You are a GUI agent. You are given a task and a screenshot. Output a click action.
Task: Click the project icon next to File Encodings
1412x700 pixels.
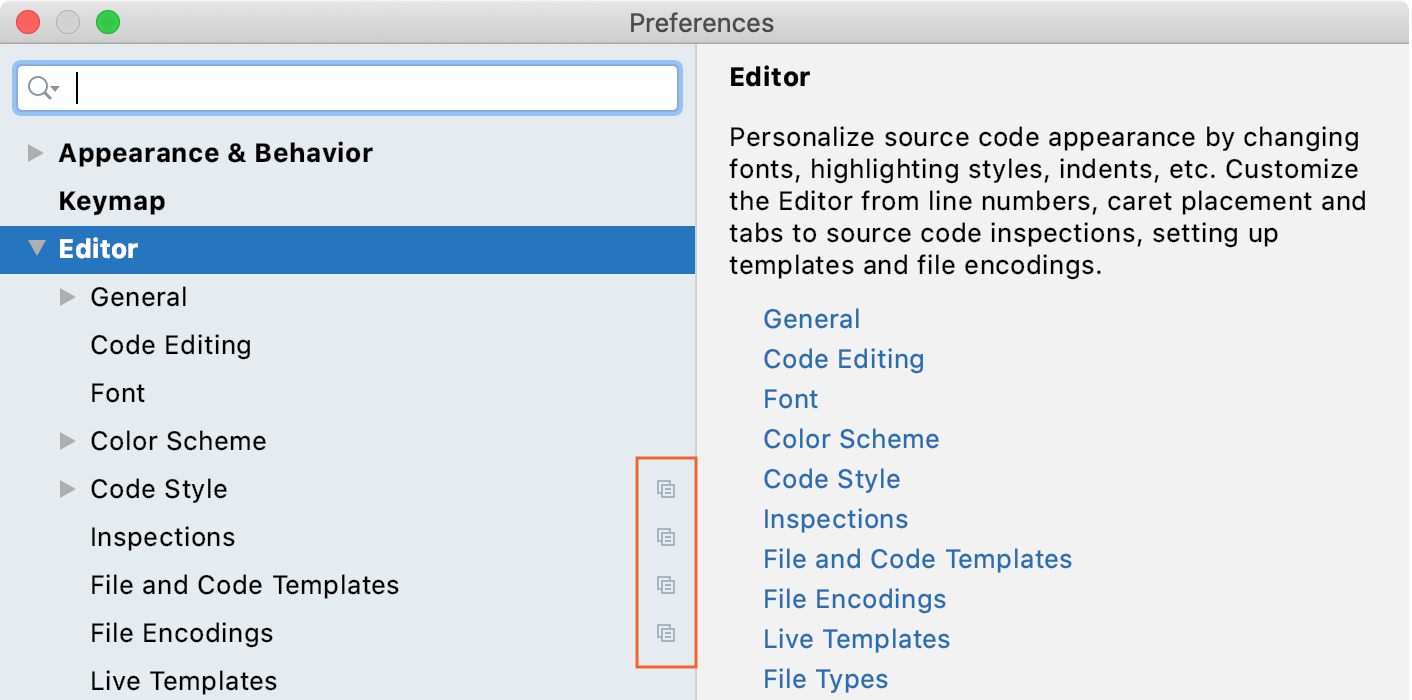pos(666,633)
